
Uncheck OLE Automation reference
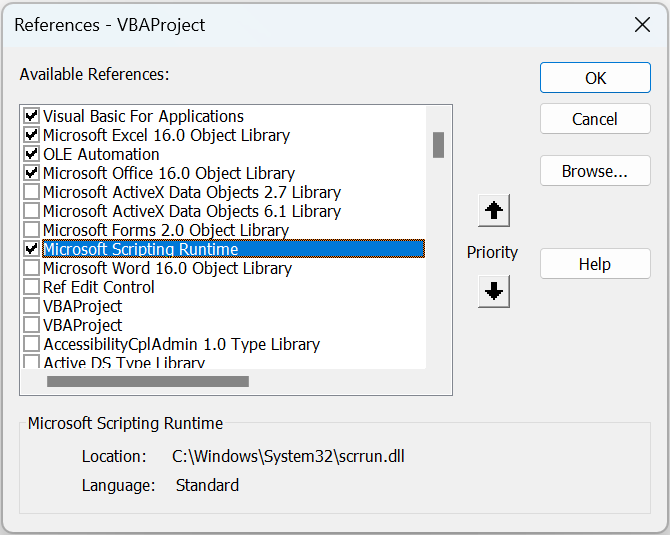click(31, 154)
